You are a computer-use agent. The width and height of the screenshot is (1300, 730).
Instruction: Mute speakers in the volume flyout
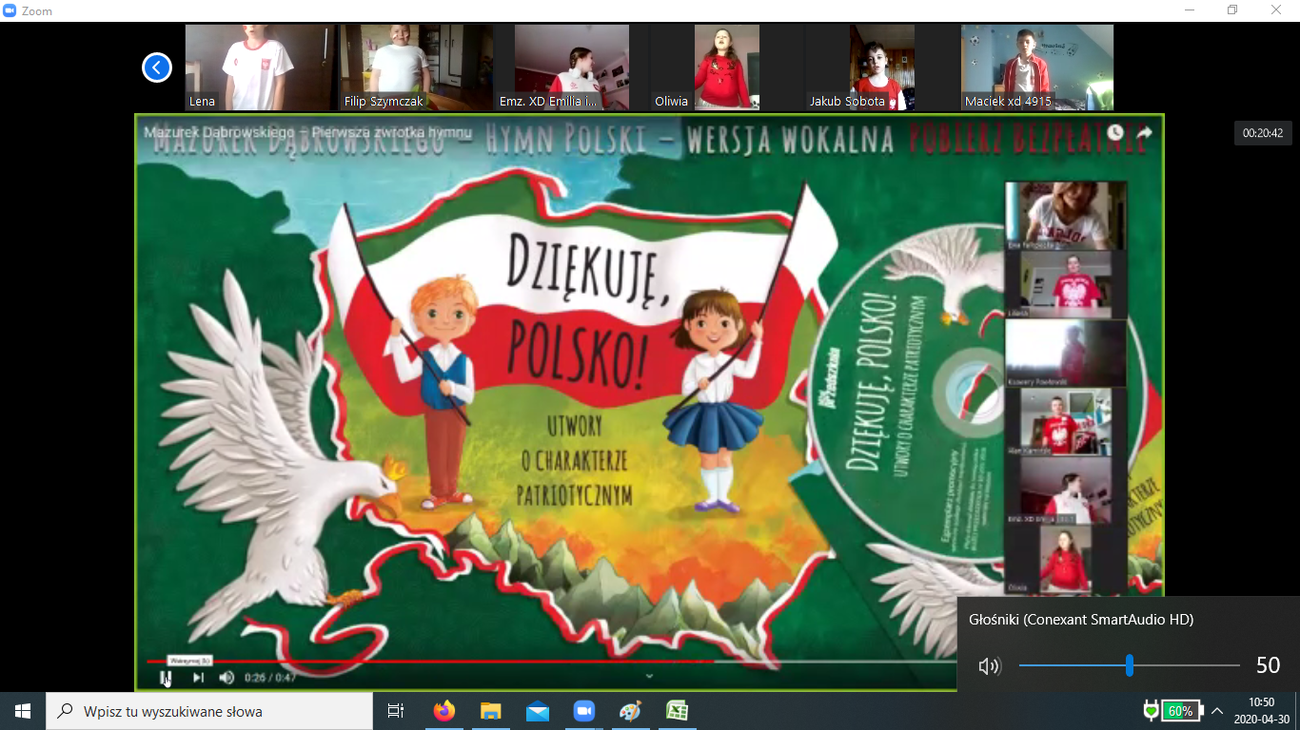[x=989, y=666]
